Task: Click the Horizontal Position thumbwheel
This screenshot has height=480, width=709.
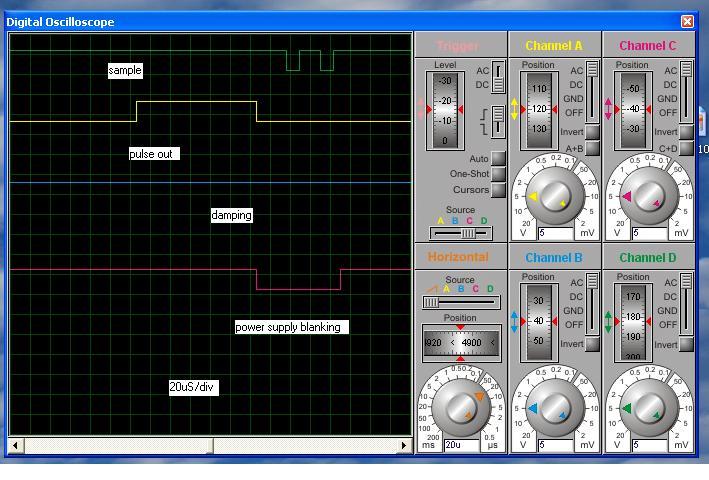Action: (461, 343)
